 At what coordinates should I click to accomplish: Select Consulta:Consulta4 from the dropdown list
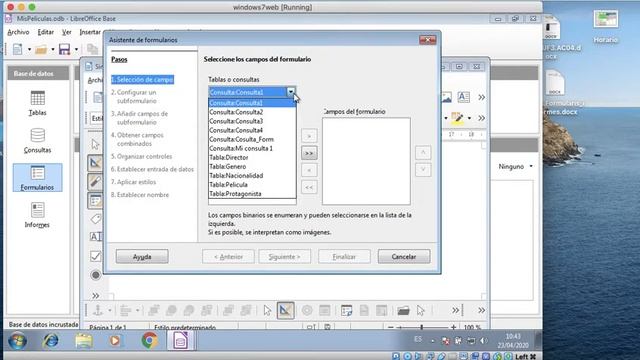[x=252, y=130]
